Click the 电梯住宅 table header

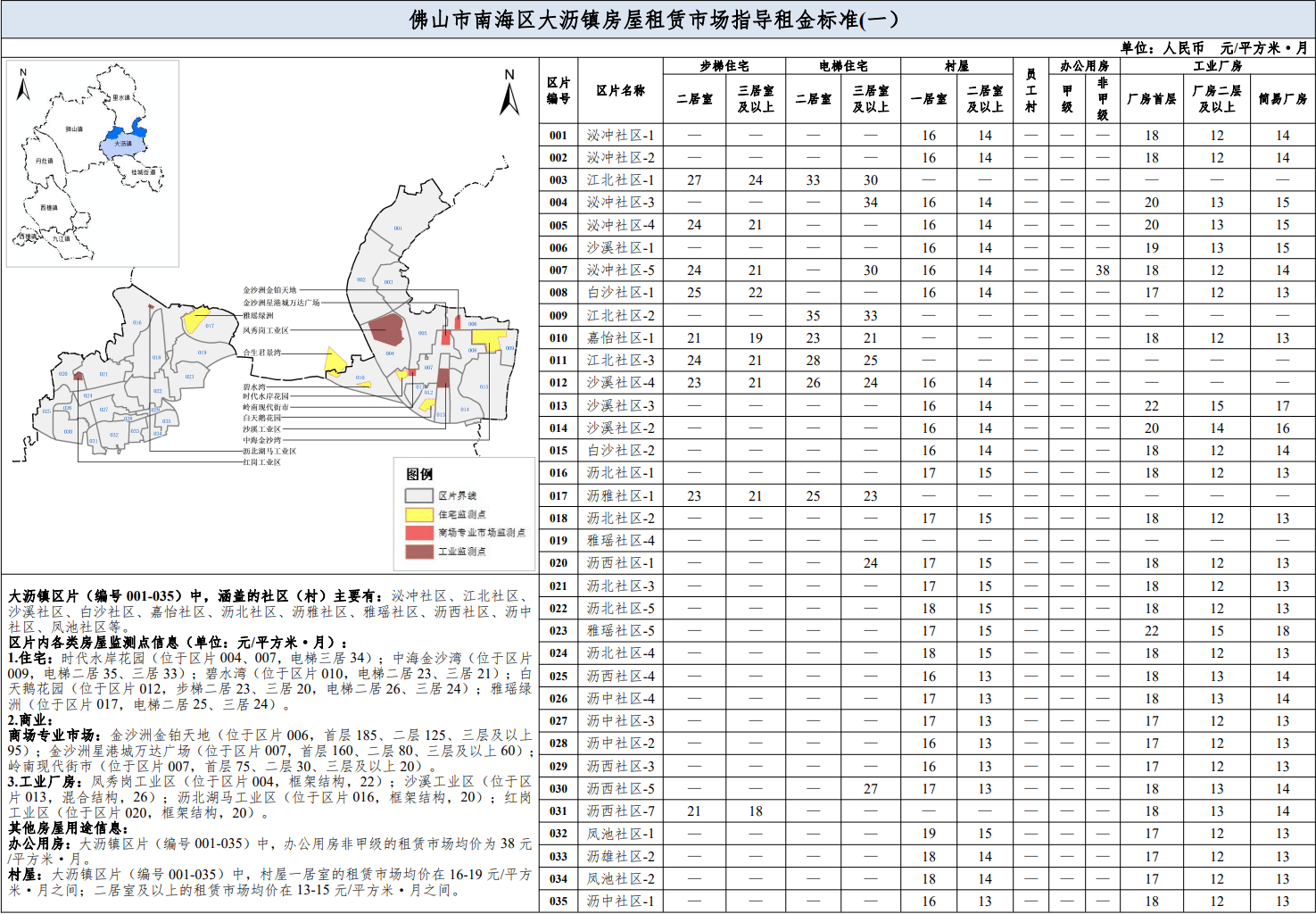(x=842, y=66)
